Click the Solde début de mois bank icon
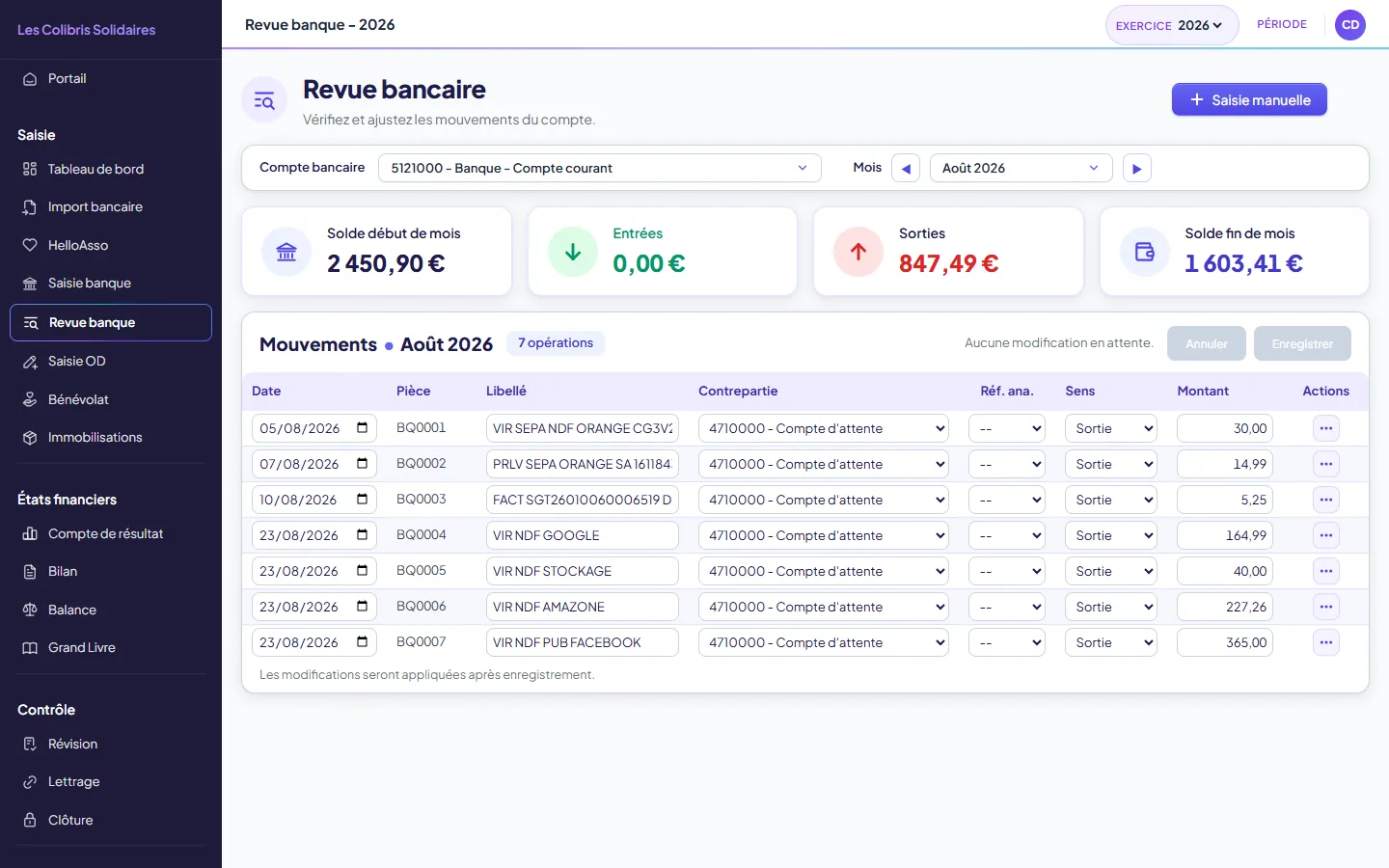The width and height of the screenshot is (1389, 868). [286, 252]
